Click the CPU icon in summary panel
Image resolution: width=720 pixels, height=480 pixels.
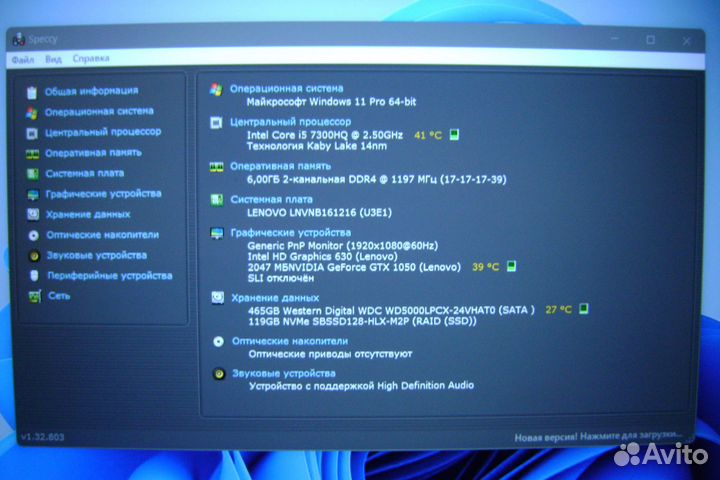pos(216,123)
